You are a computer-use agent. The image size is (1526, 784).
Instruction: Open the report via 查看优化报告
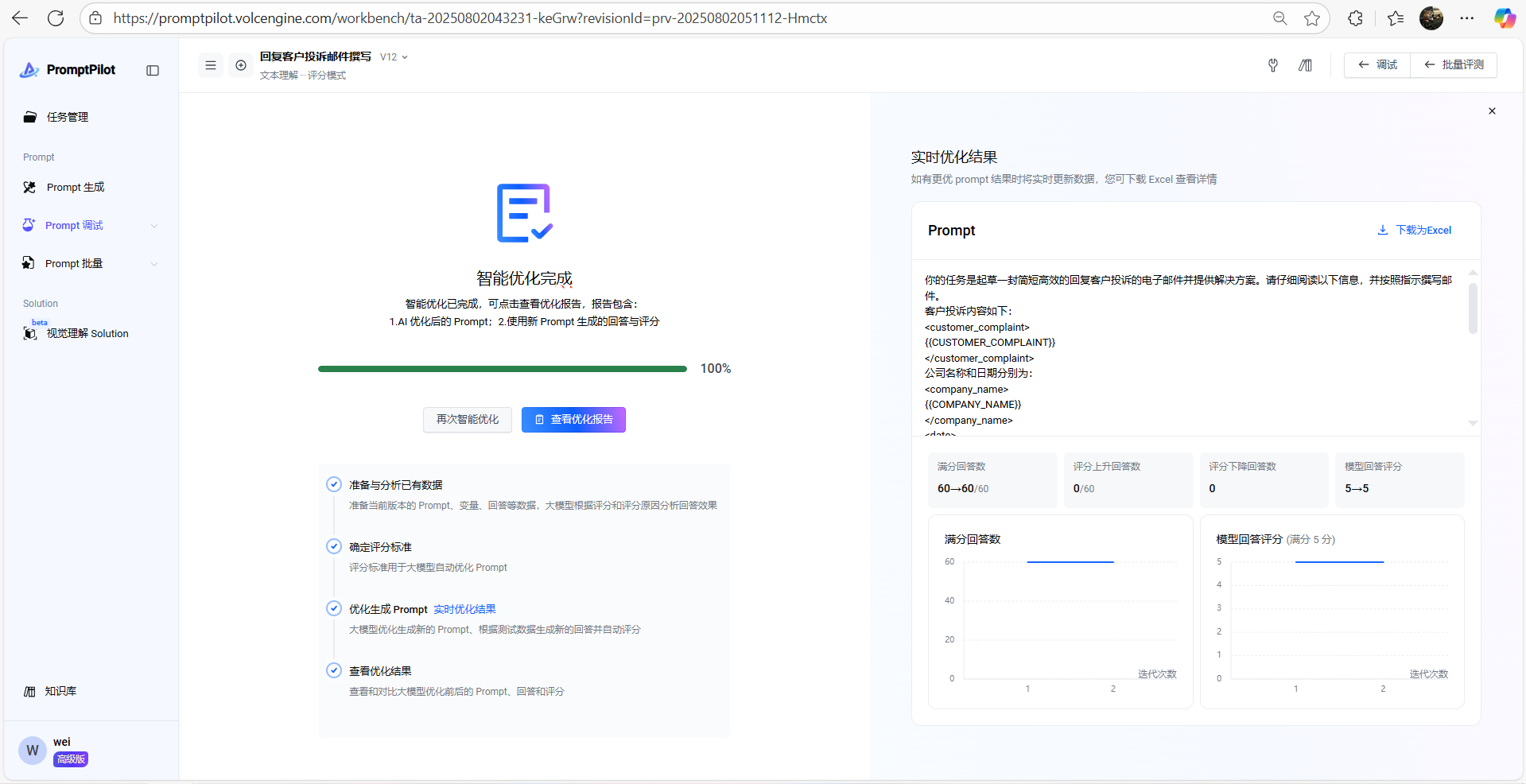pos(573,420)
